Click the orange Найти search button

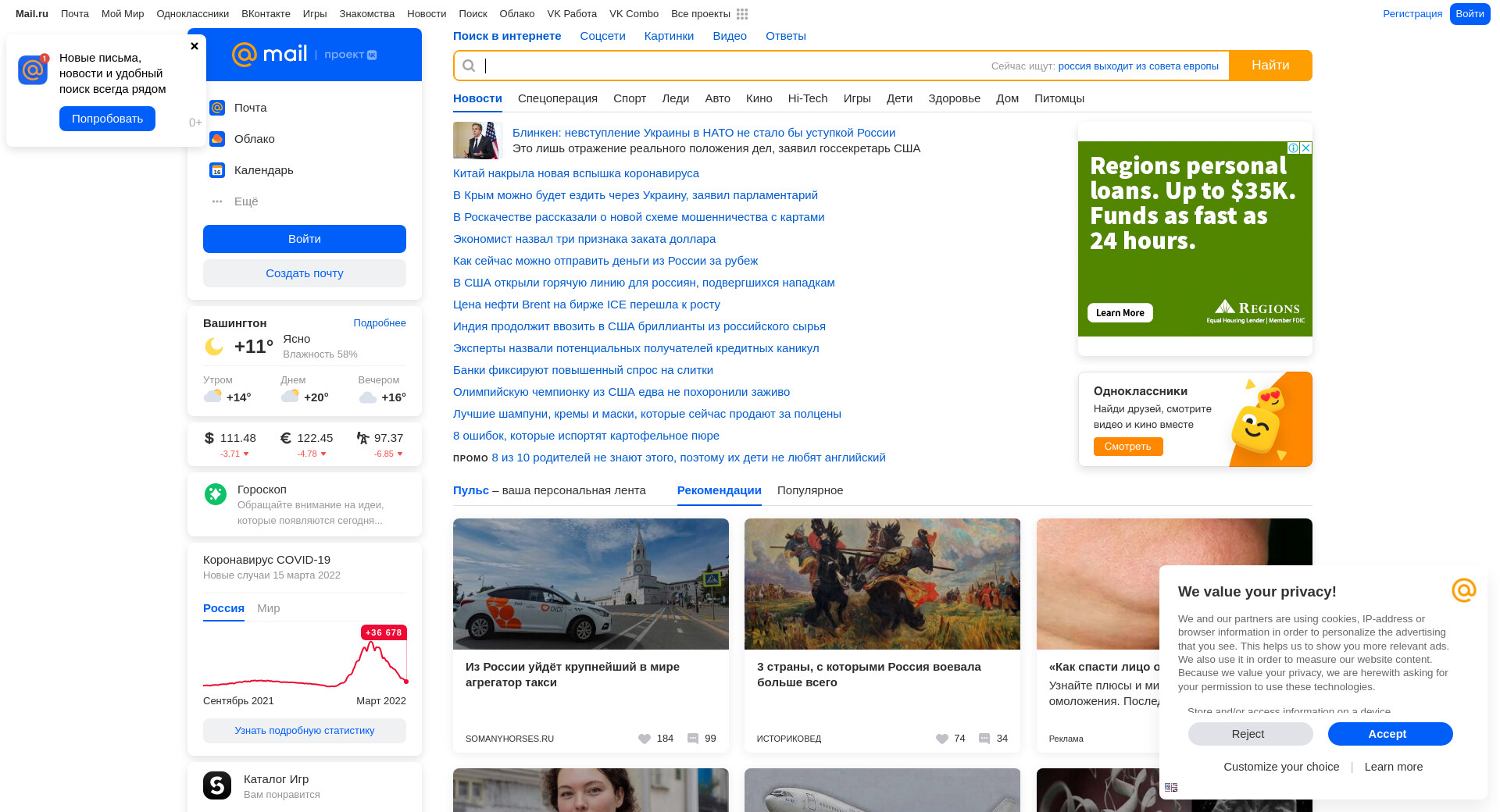click(1270, 66)
